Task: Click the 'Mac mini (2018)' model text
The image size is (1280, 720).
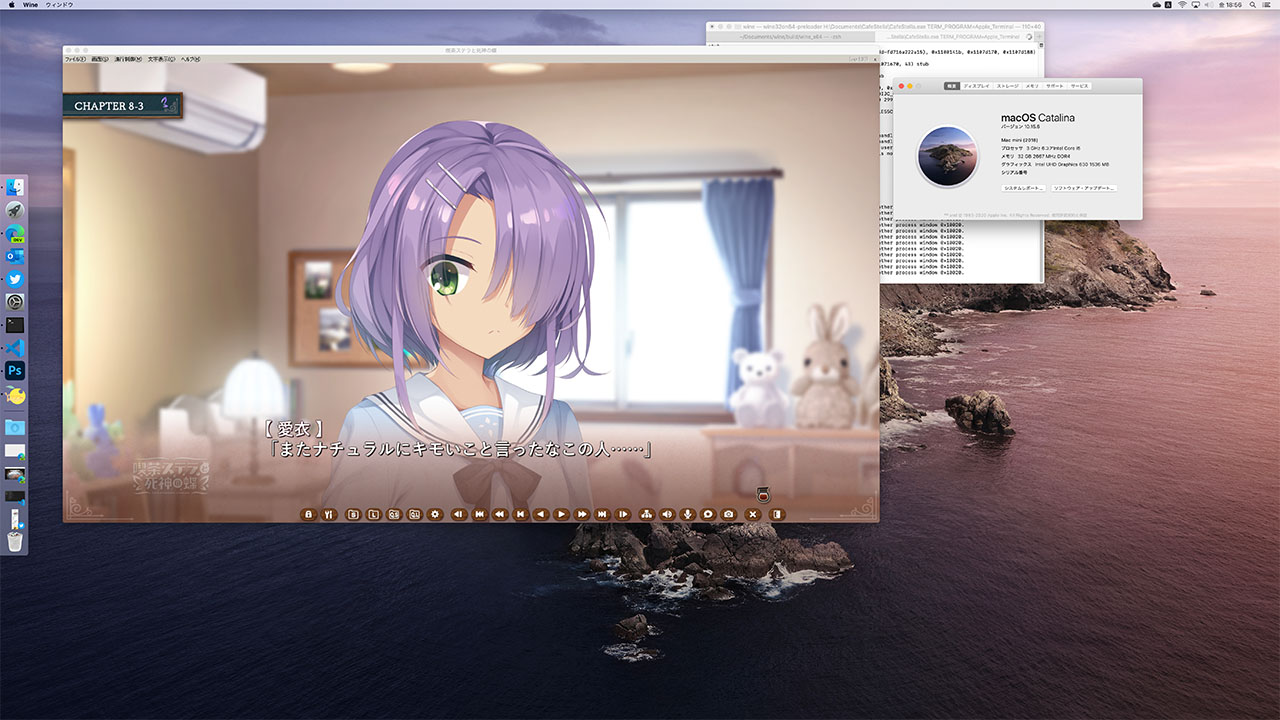Action: point(1019,140)
